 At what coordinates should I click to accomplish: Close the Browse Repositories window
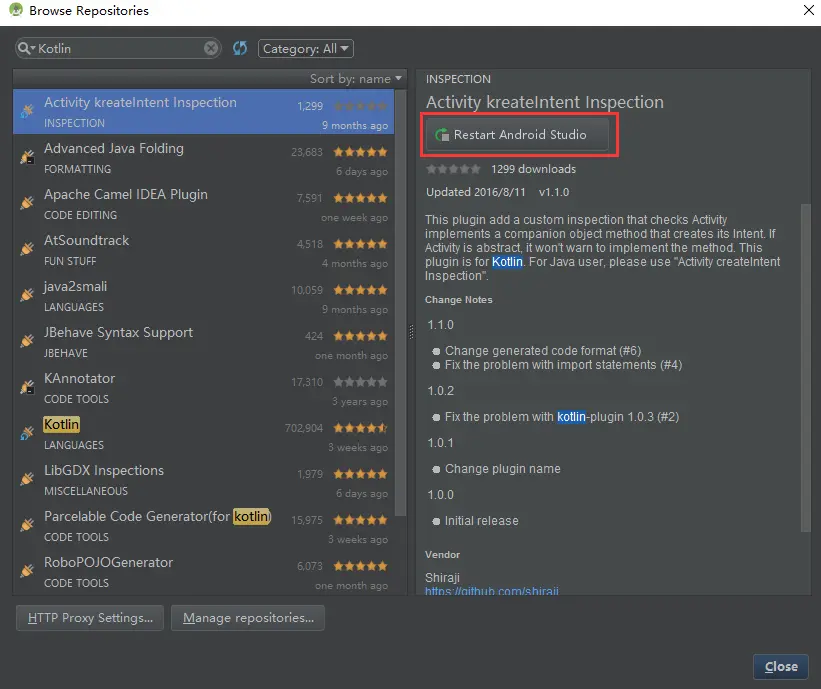[x=808, y=10]
